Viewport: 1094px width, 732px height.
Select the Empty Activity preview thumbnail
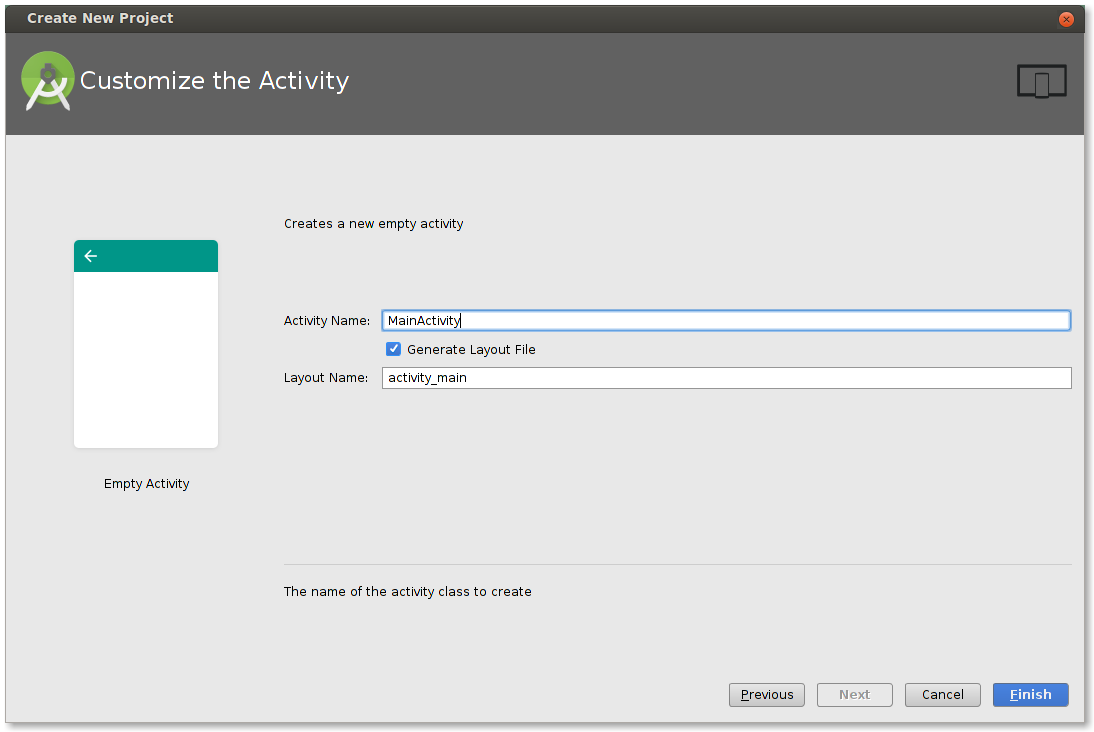pyautogui.click(x=146, y=344)
